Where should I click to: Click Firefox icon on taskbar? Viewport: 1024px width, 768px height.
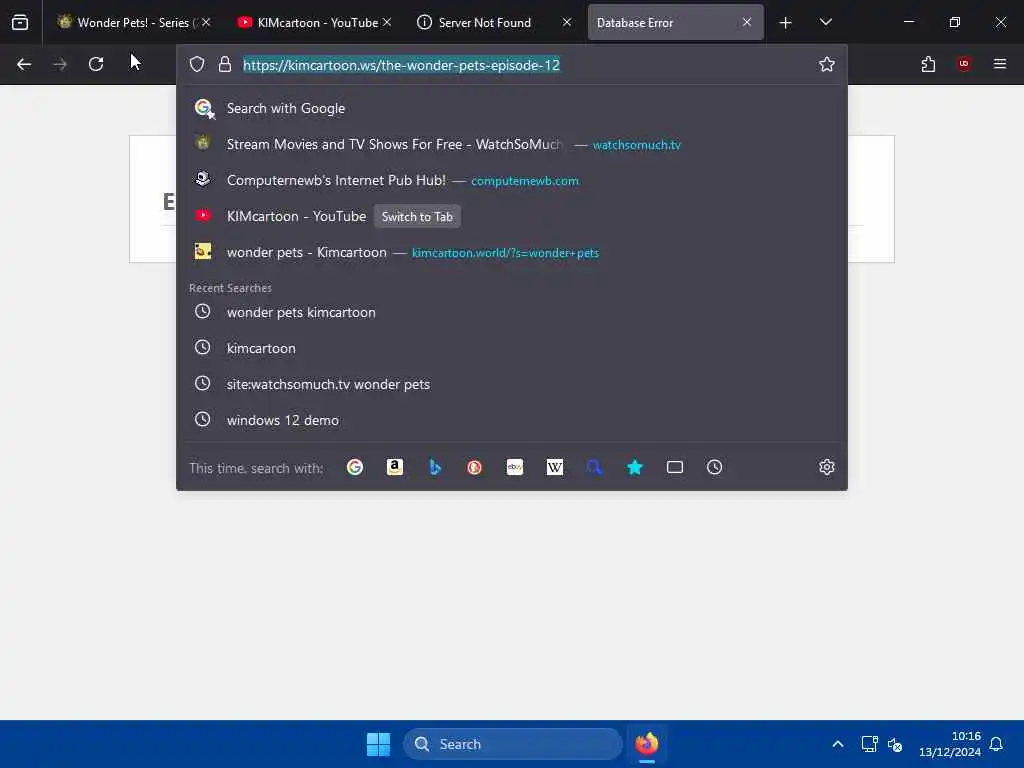point(647,744)
